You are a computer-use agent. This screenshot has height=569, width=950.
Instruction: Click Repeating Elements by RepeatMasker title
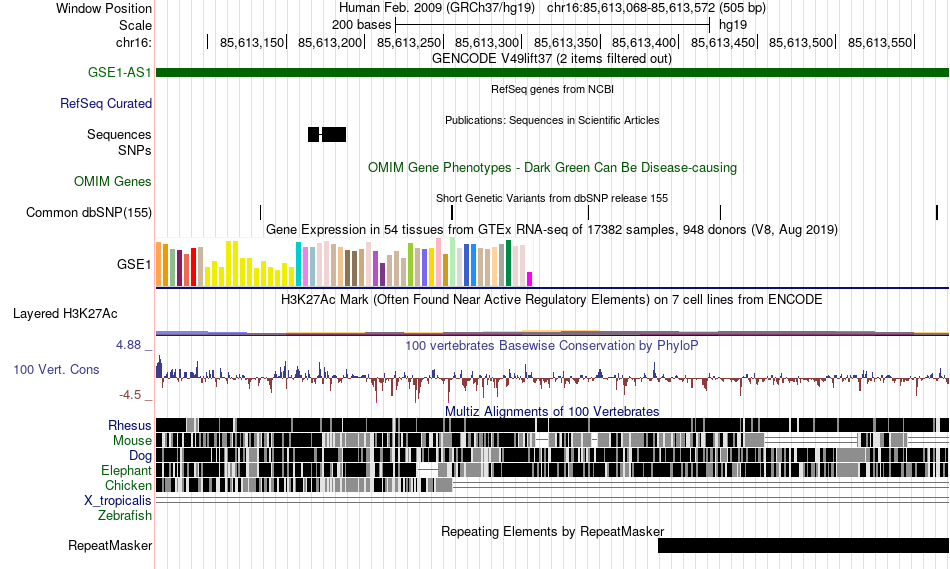pyautogui.click(x=553, y=531)
